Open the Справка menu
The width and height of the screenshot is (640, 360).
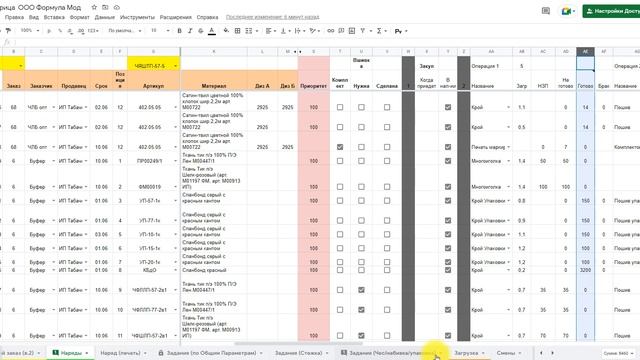coord(207,17)
